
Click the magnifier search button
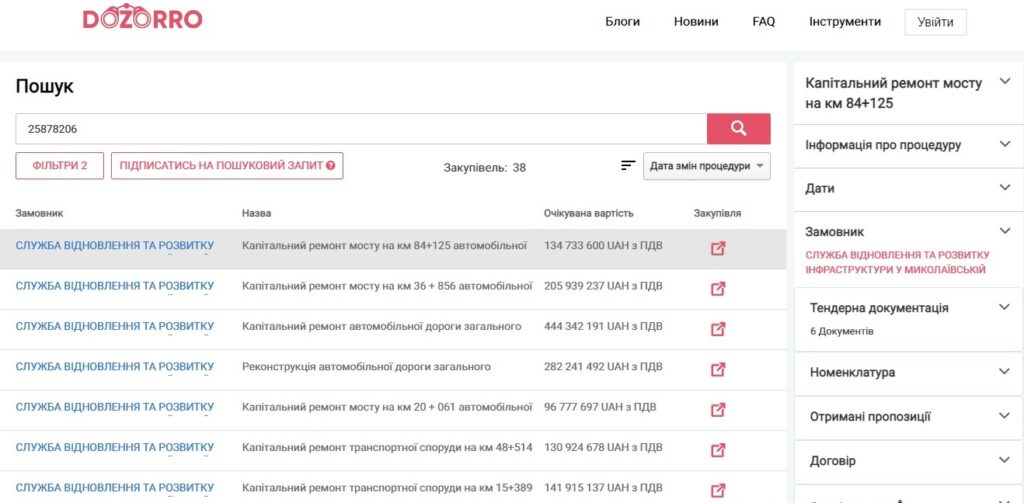pos(738,128)
